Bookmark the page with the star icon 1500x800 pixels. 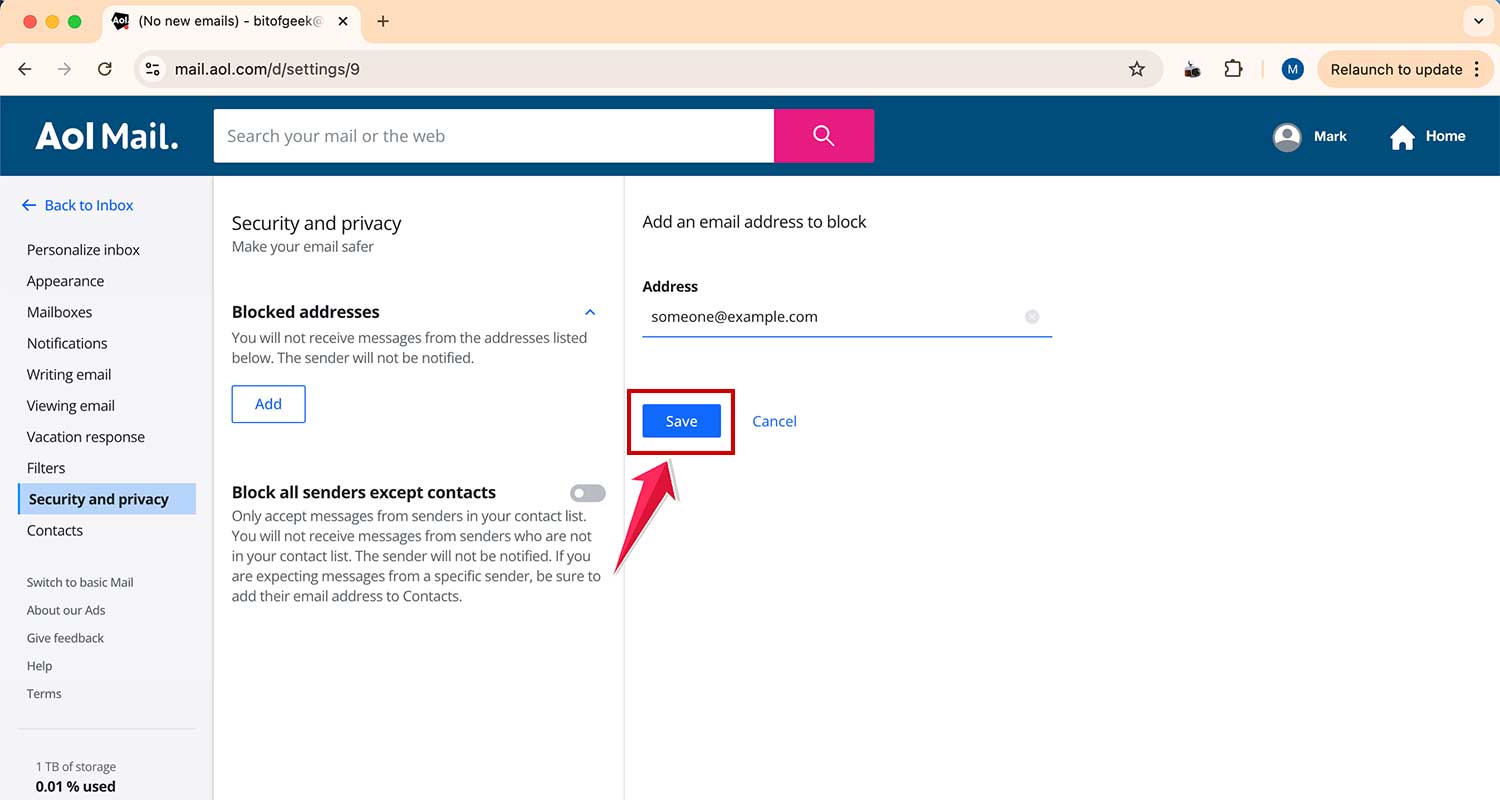pyautogui.click(x=1136, y=69)
